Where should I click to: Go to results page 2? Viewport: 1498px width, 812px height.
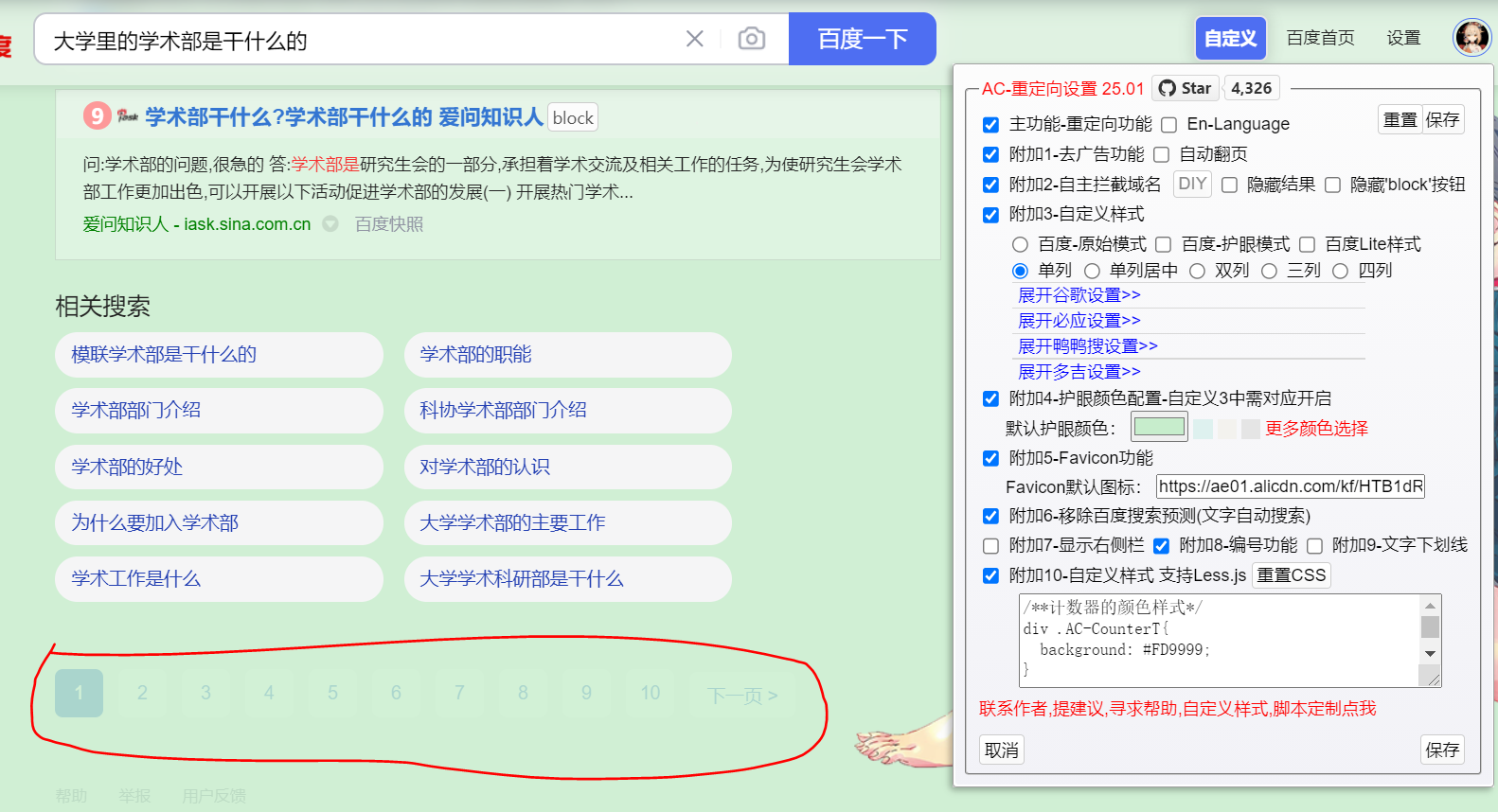coord(142,693)
